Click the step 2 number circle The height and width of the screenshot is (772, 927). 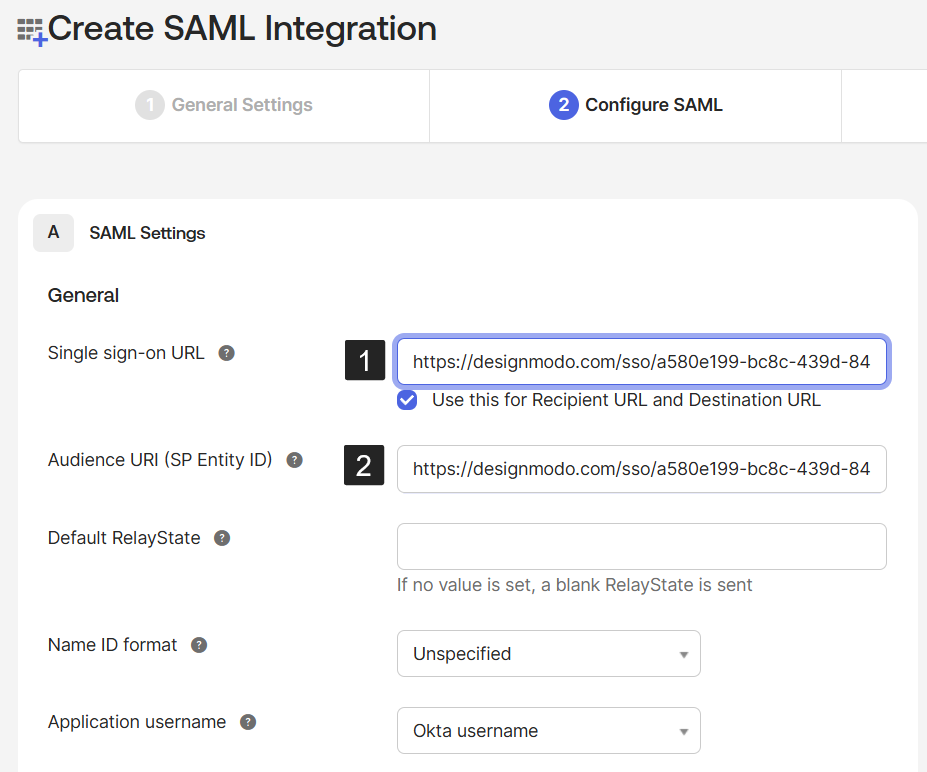563,105
